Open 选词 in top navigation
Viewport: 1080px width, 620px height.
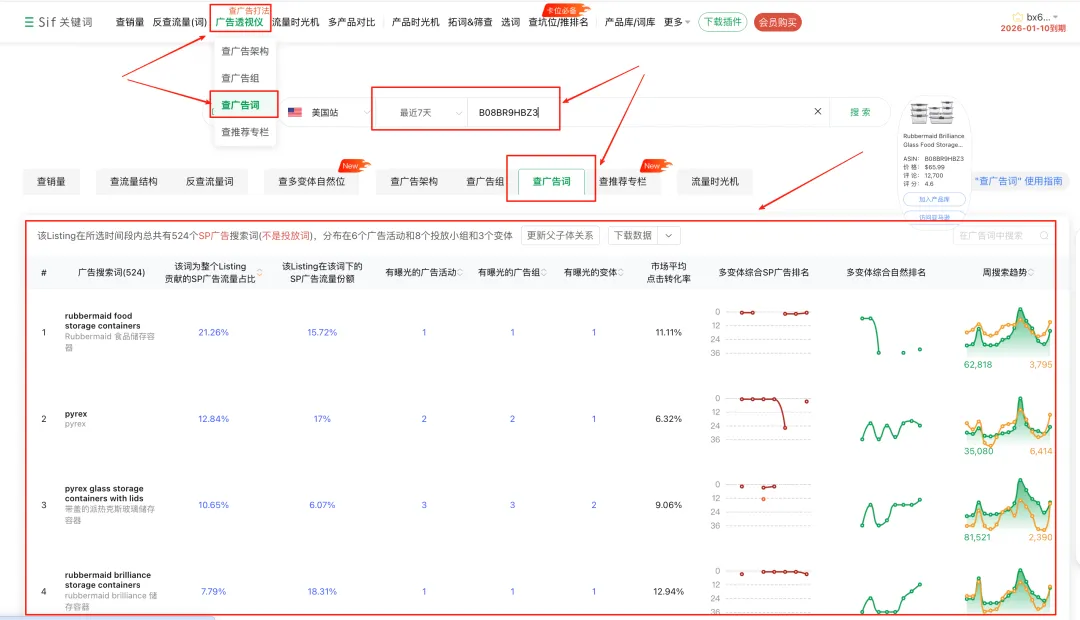(x=510, y=22)
